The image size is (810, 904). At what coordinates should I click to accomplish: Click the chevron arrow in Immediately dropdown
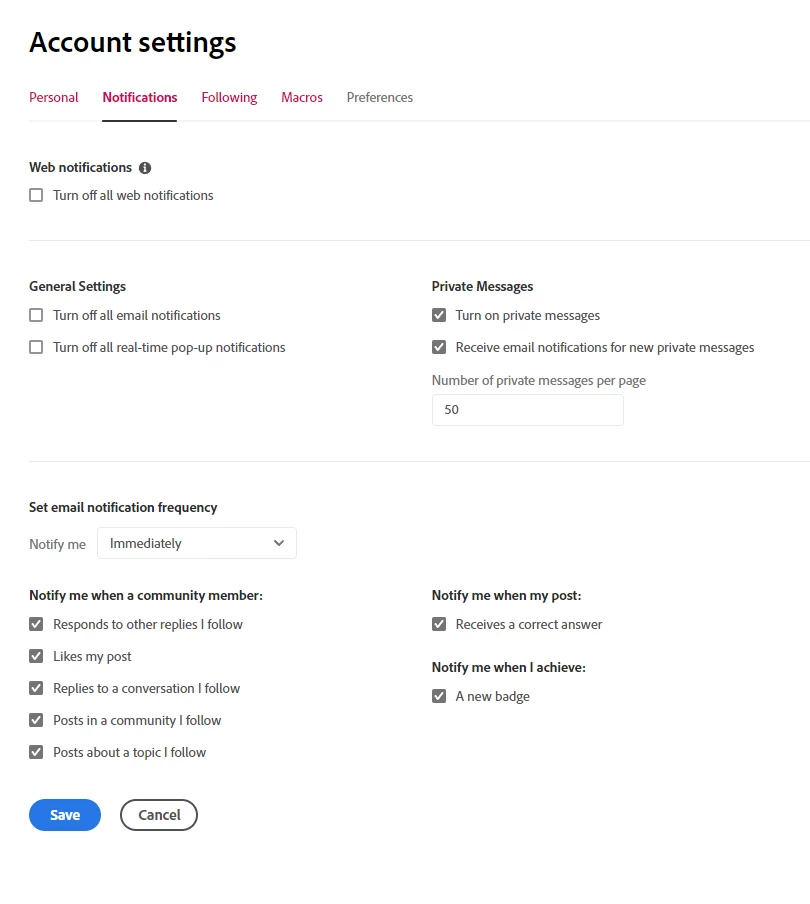point(279,543)
